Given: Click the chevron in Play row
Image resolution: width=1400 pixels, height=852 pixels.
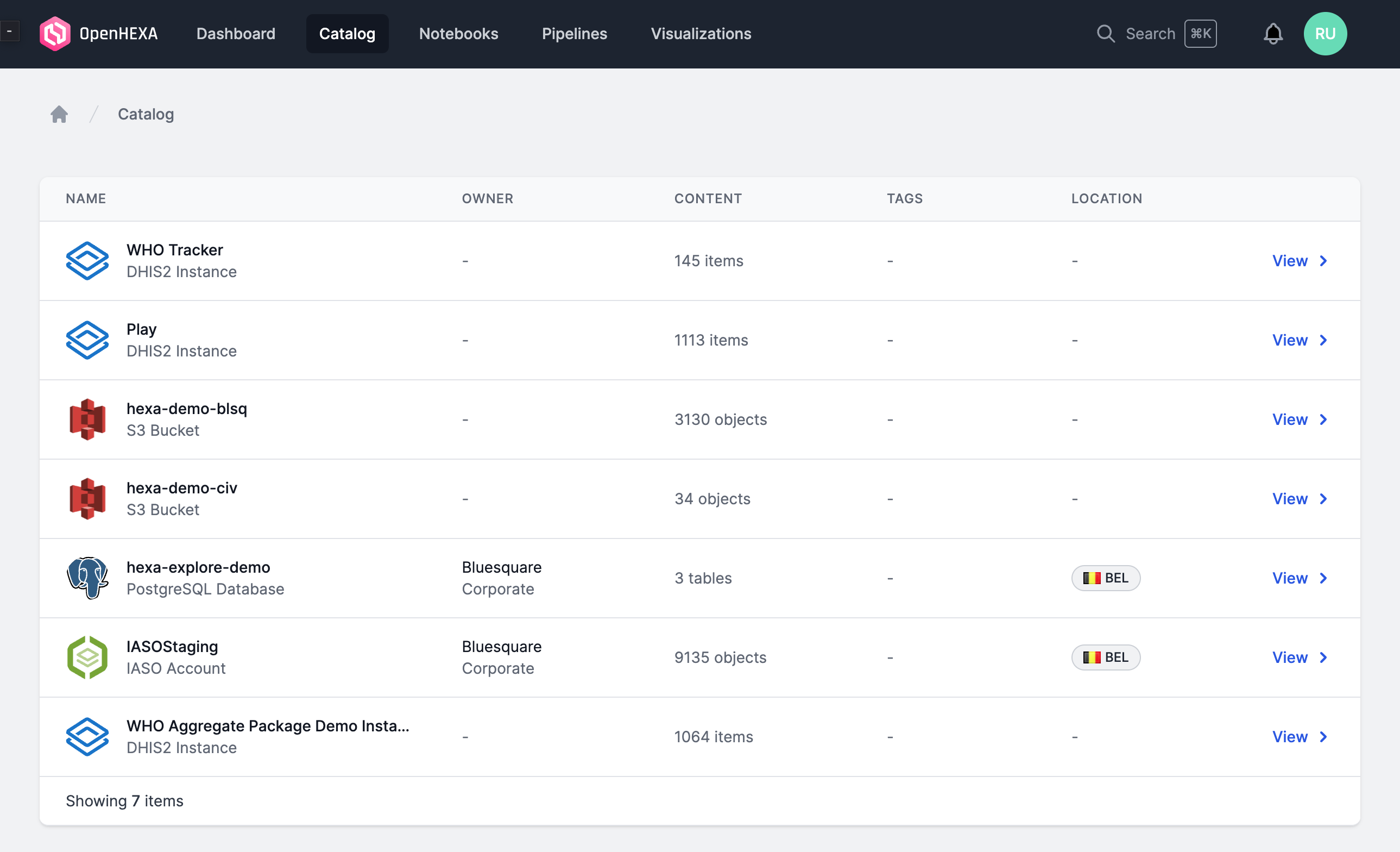Looking at the screenshot, I should [x=1323, y=340].
